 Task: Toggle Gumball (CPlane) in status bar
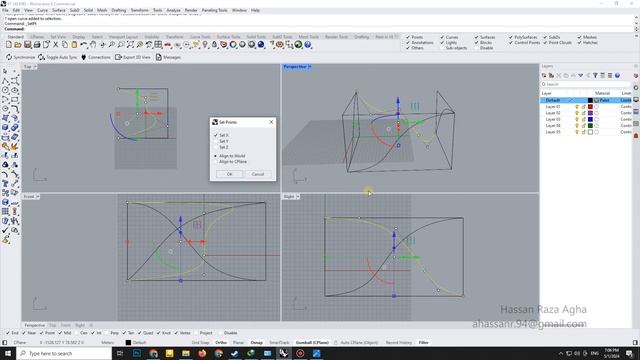click(x=312, y=343)
